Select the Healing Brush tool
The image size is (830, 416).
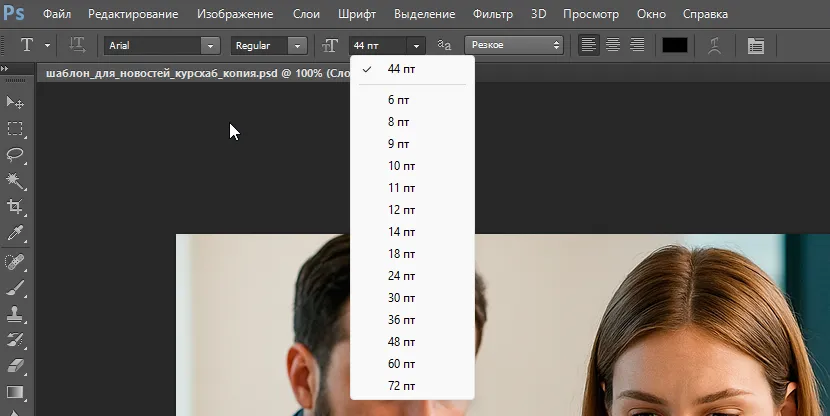coord(15,262)
